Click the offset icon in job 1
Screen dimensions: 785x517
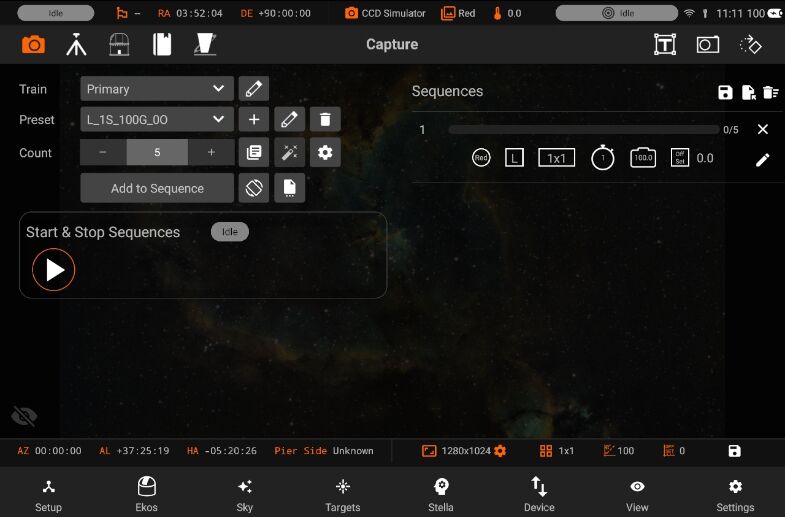[680, 158]
